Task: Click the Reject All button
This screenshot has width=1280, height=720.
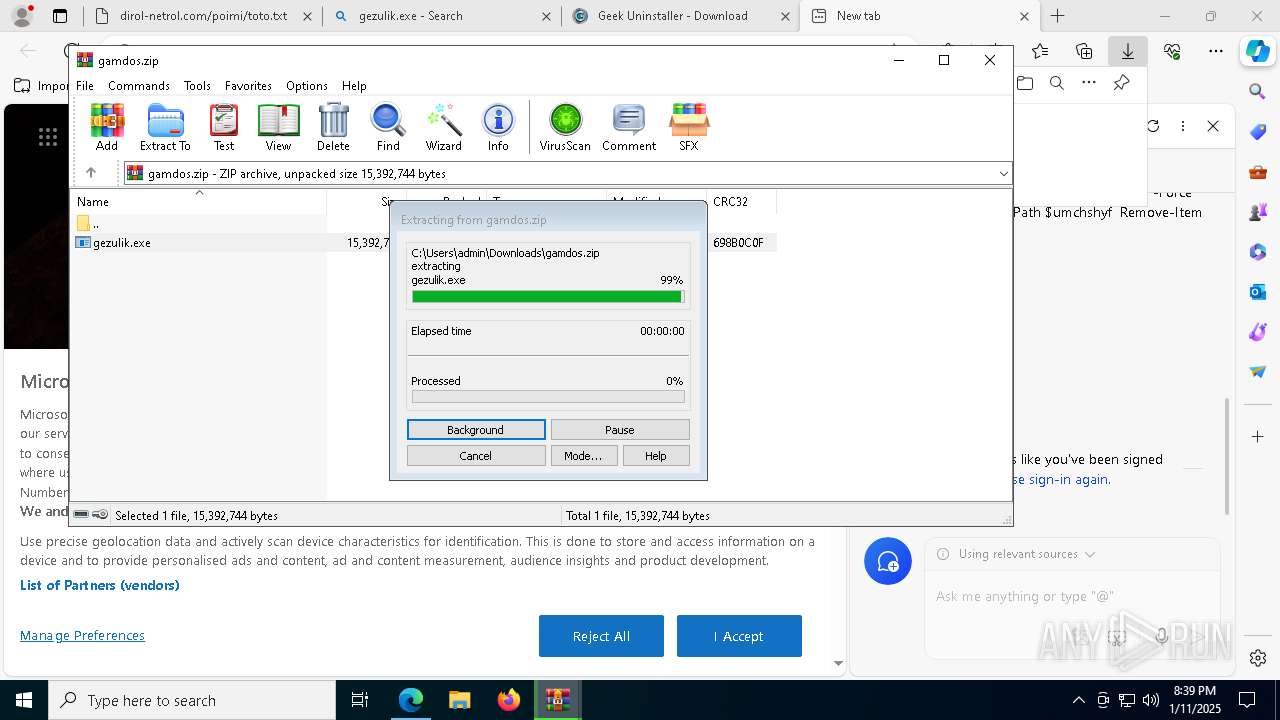Action: 601,636
